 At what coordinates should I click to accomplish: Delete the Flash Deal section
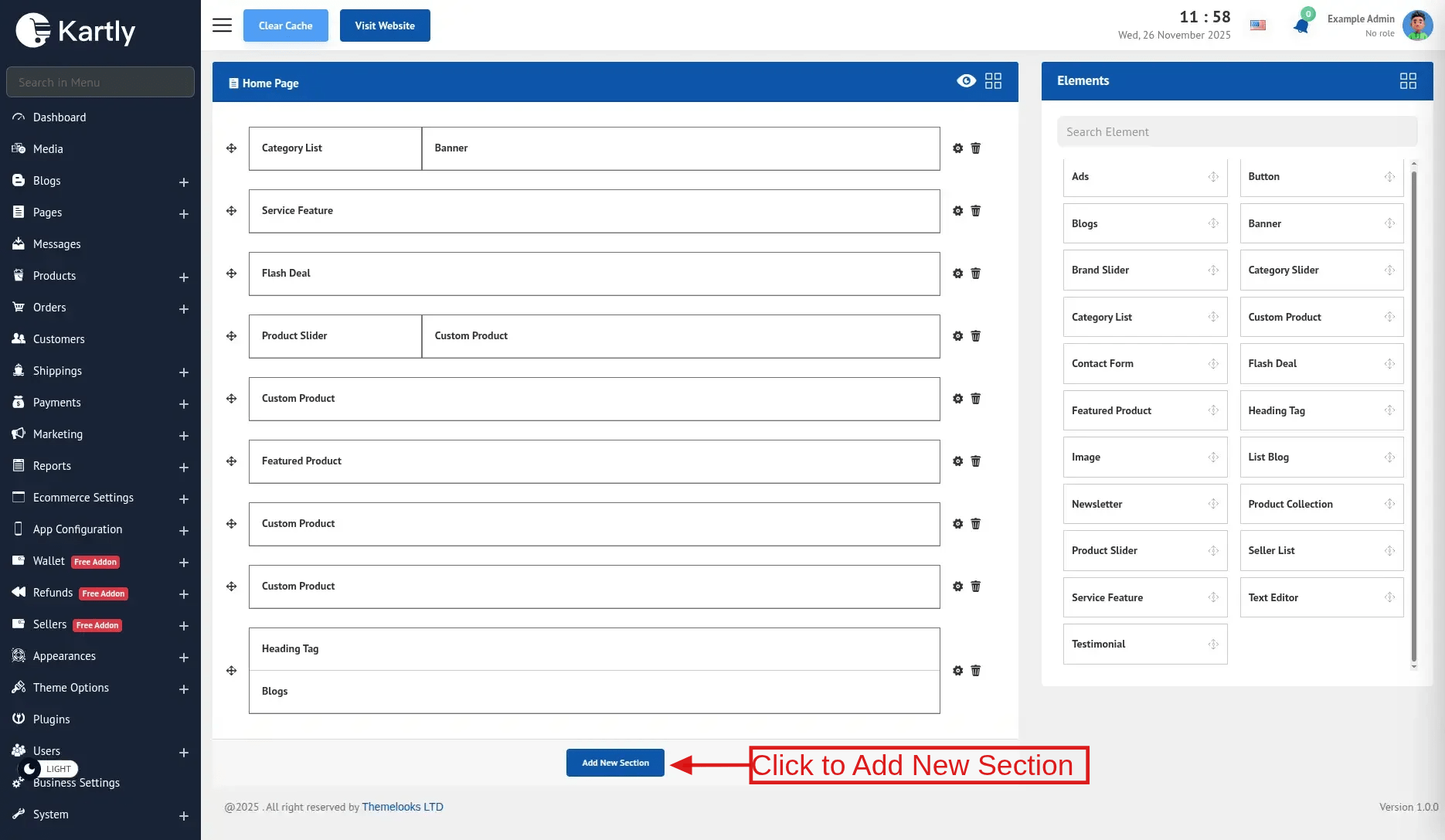coord(976,274)
